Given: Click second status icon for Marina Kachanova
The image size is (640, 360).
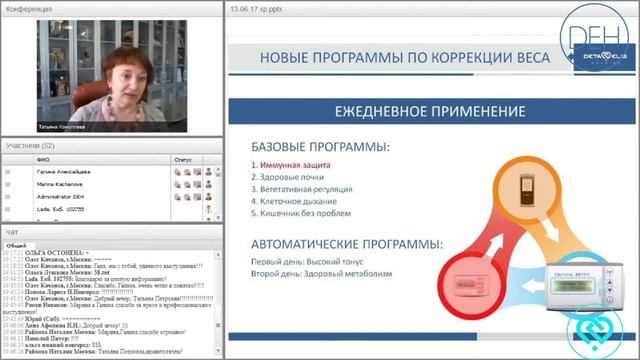Looking at the screenshot, I should coord(187,184).
